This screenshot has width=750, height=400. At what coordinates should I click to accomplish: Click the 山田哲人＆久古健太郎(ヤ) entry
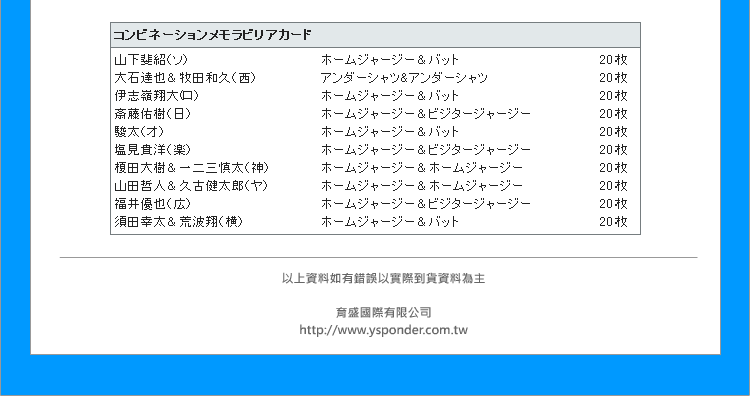pyautogui.click(x=191, y=186)
